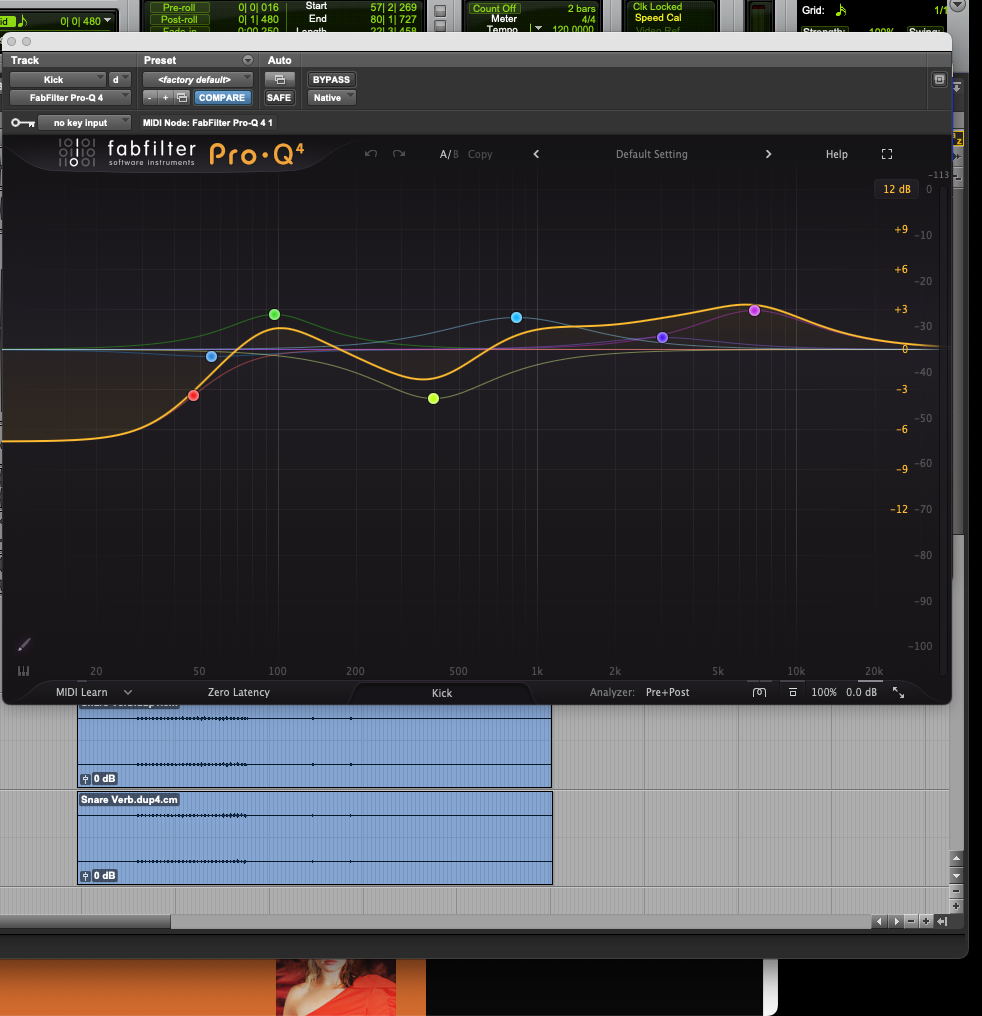The image size is (982, 1016).
Task: Toggle the Post-roll button
Action: pos(179,19)
